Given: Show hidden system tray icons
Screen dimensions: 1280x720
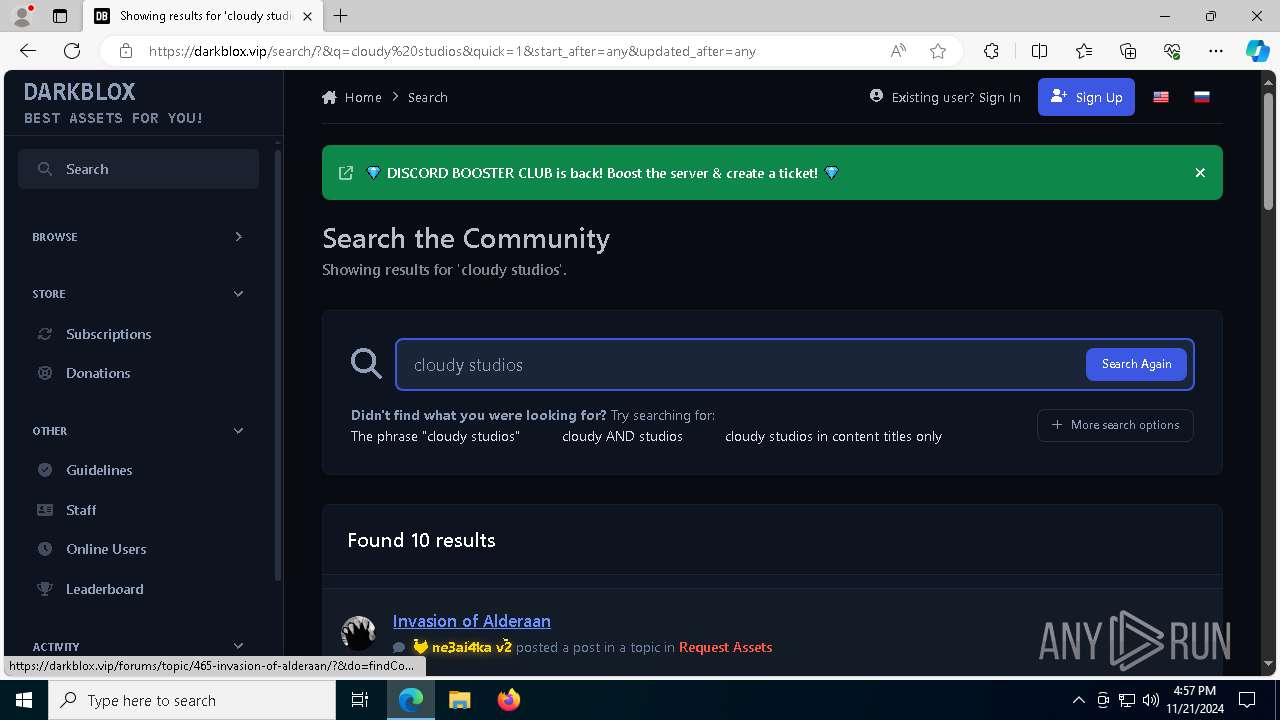Looking at the screenshot, I should pyautogui.click(x=1078, y=700).
